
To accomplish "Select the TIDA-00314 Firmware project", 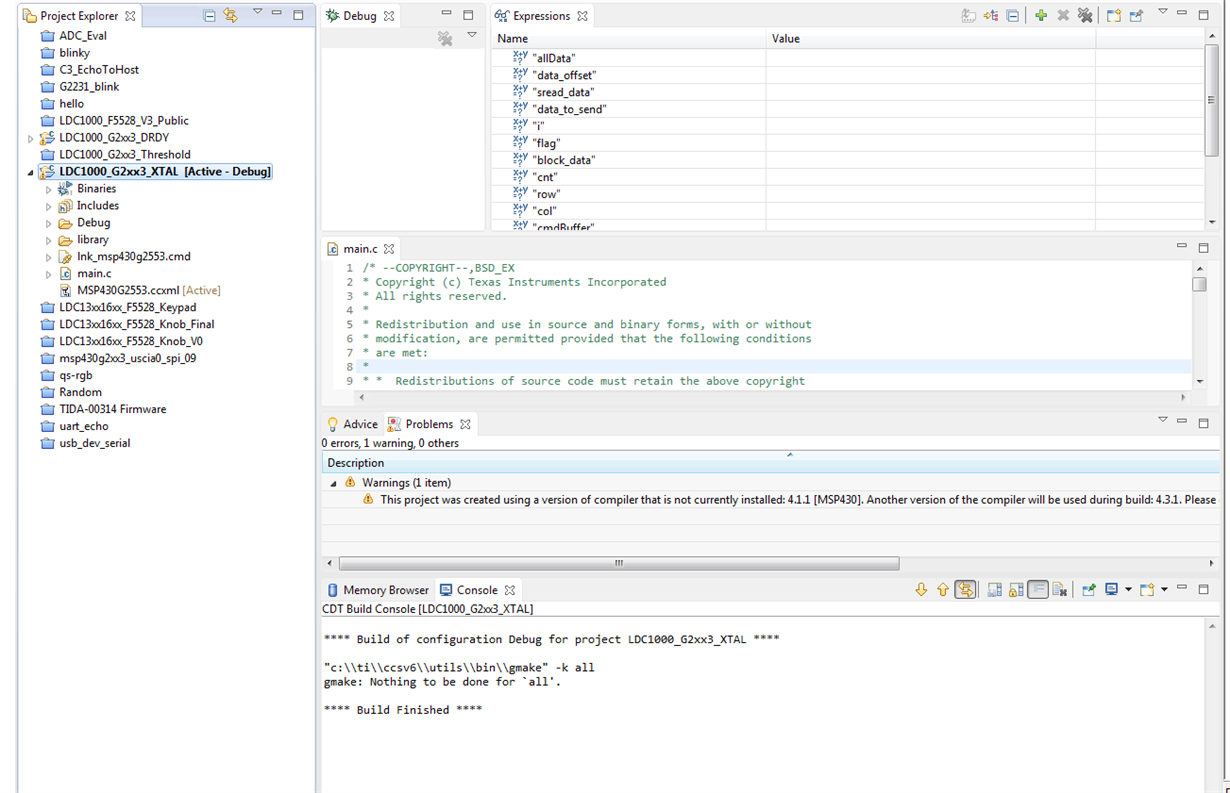I will pyautogui.click(x=112, y=409).
